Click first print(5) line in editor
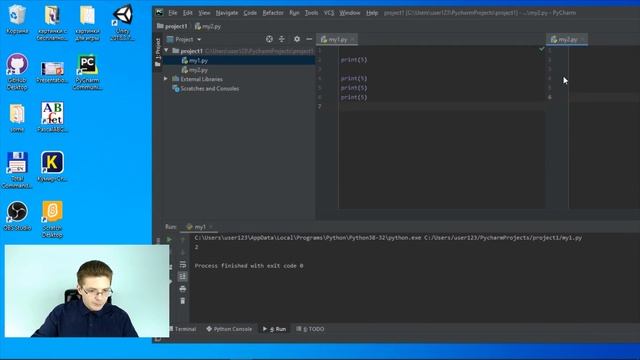Viewport: 640px width, 360px height. pos(354,60)
